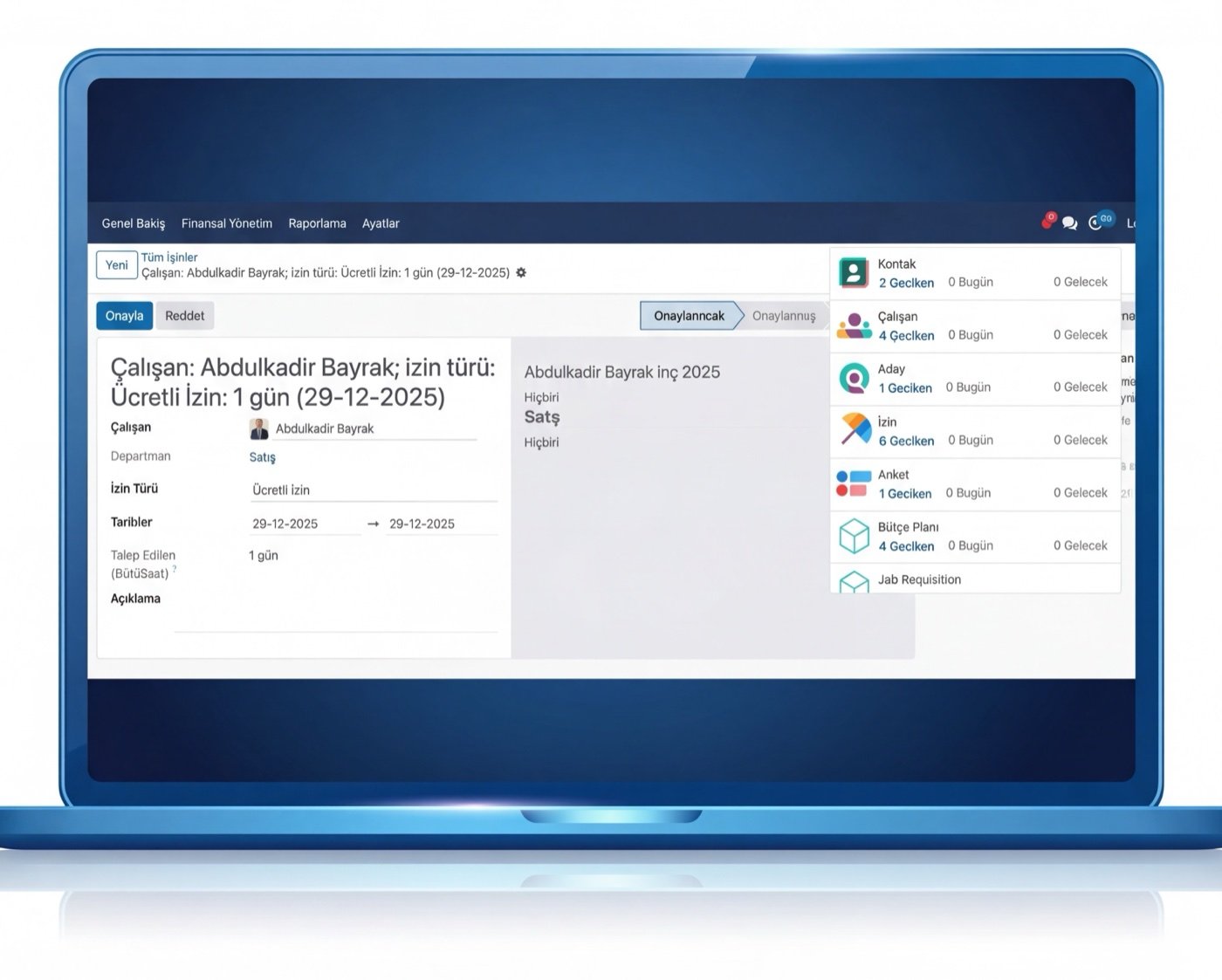Open the Bütçe Planı cube icon
The height and width of the screenshot is (980, 1222).
[854, 537]
